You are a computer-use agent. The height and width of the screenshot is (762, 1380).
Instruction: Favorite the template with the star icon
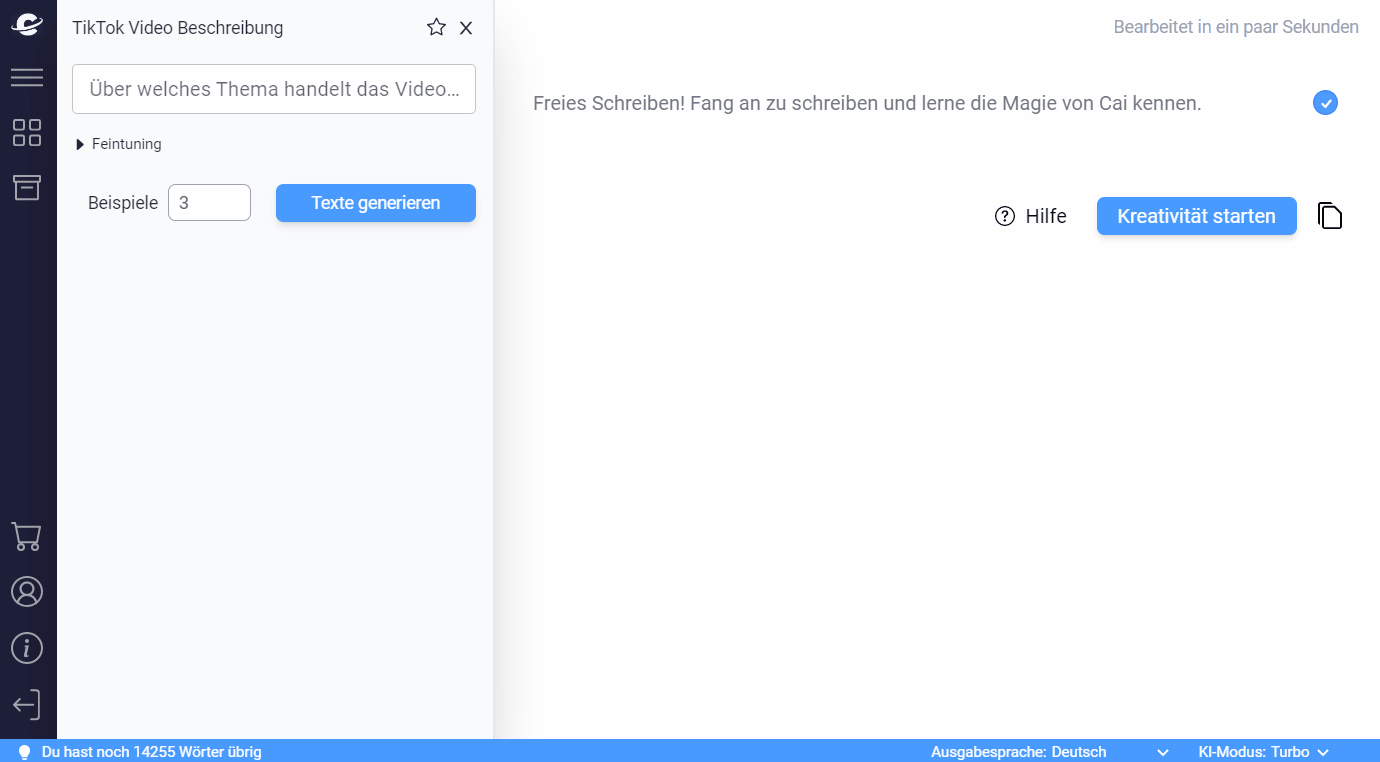coord(436,27)
